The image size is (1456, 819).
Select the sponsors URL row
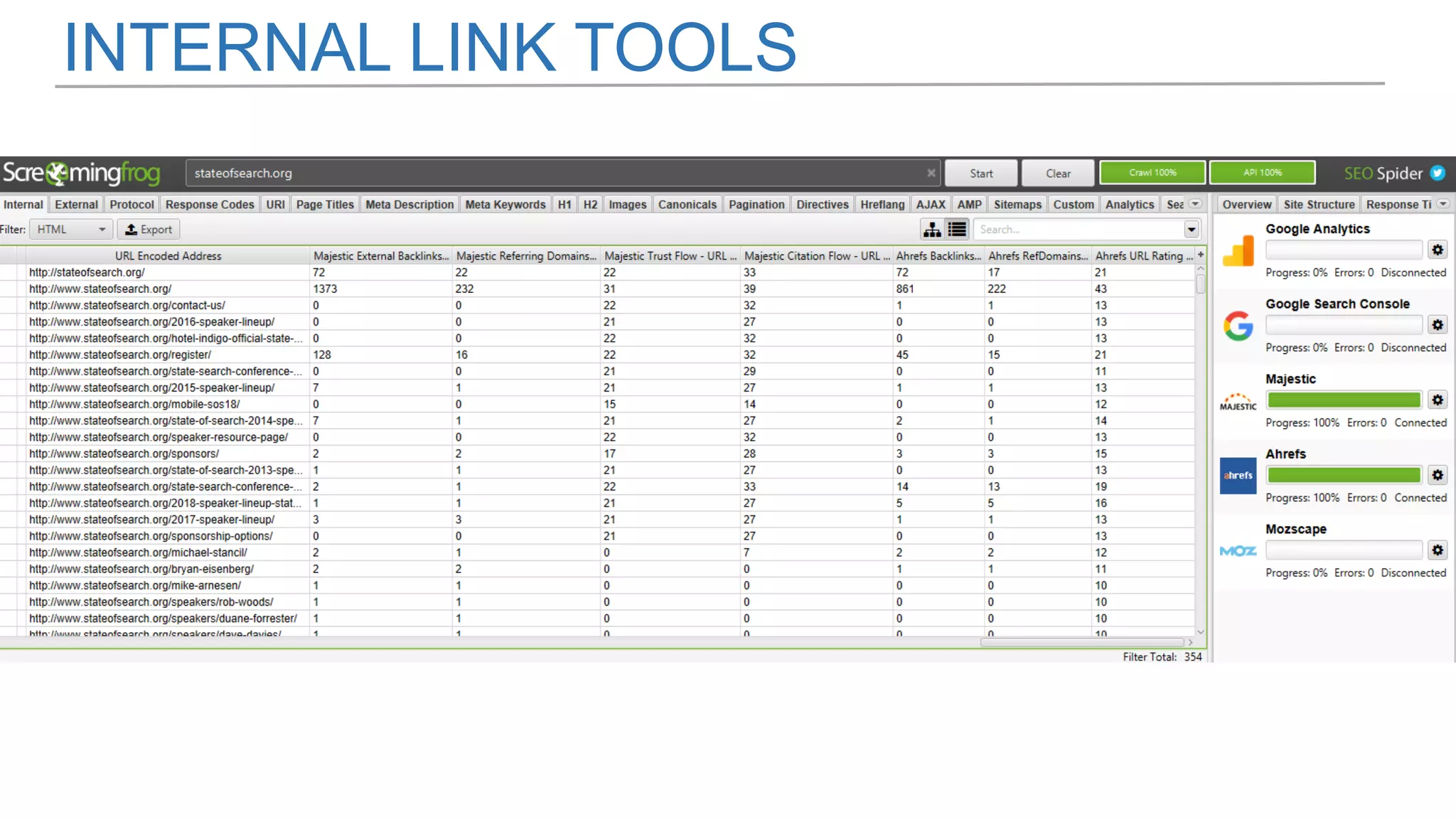pos(596,454)
